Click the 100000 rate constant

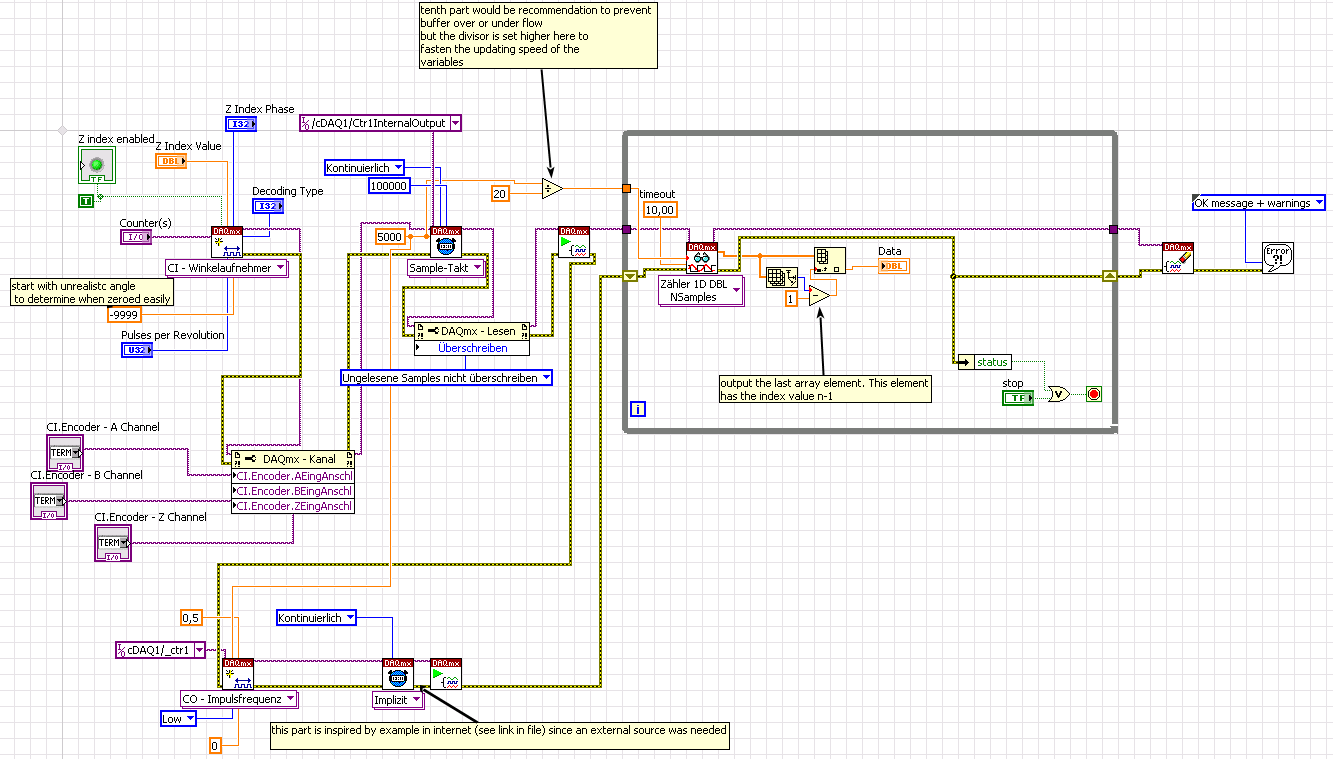click(389, 186)
